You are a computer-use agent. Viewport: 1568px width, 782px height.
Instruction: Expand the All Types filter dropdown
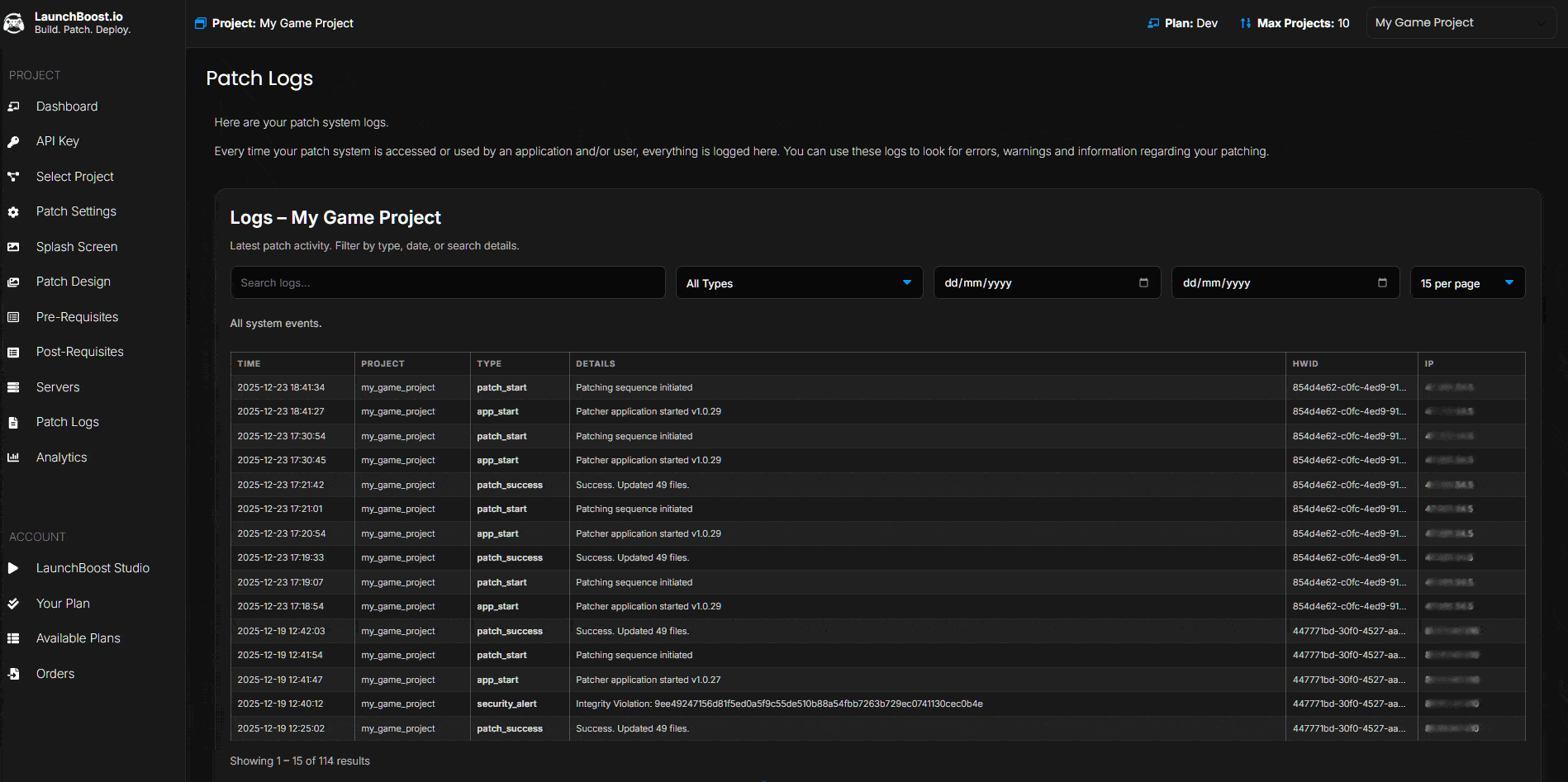tap(799, 282)
